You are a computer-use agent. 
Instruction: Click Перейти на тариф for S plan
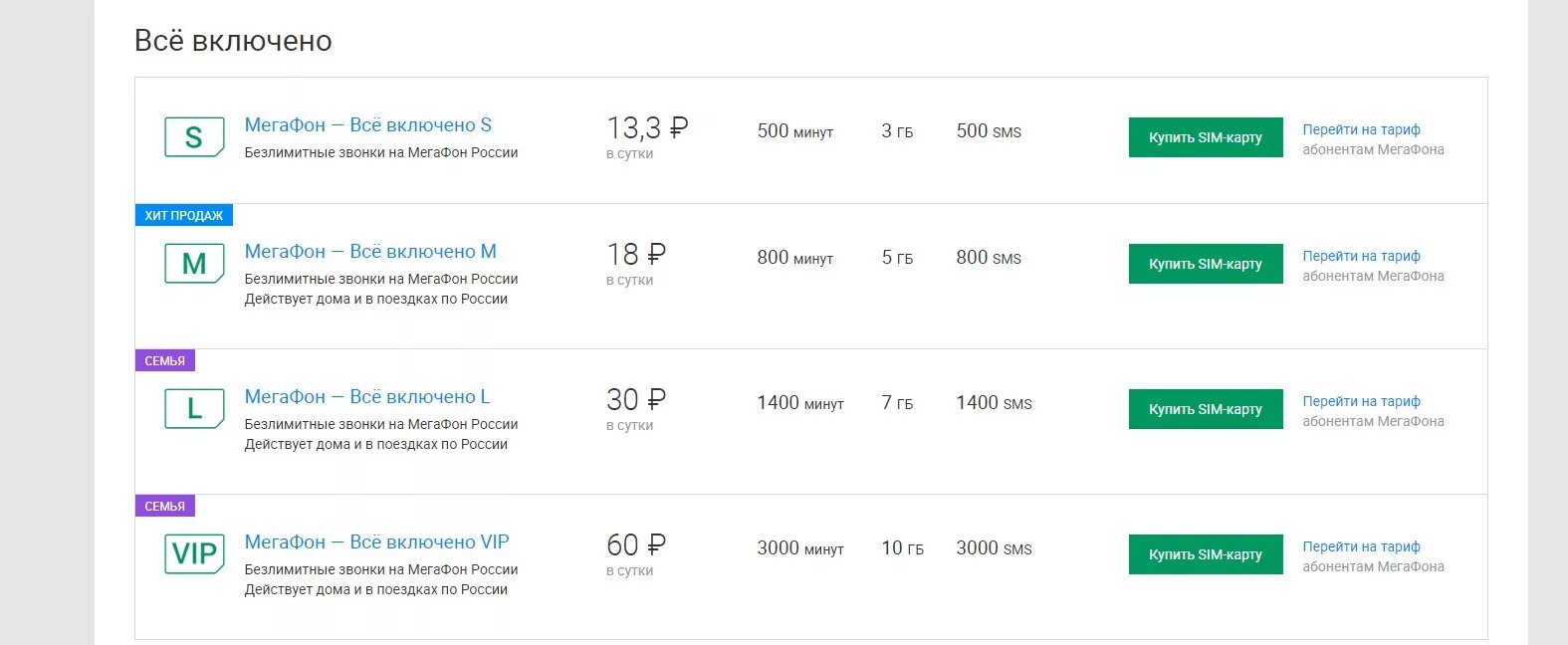click(1361, 129)
